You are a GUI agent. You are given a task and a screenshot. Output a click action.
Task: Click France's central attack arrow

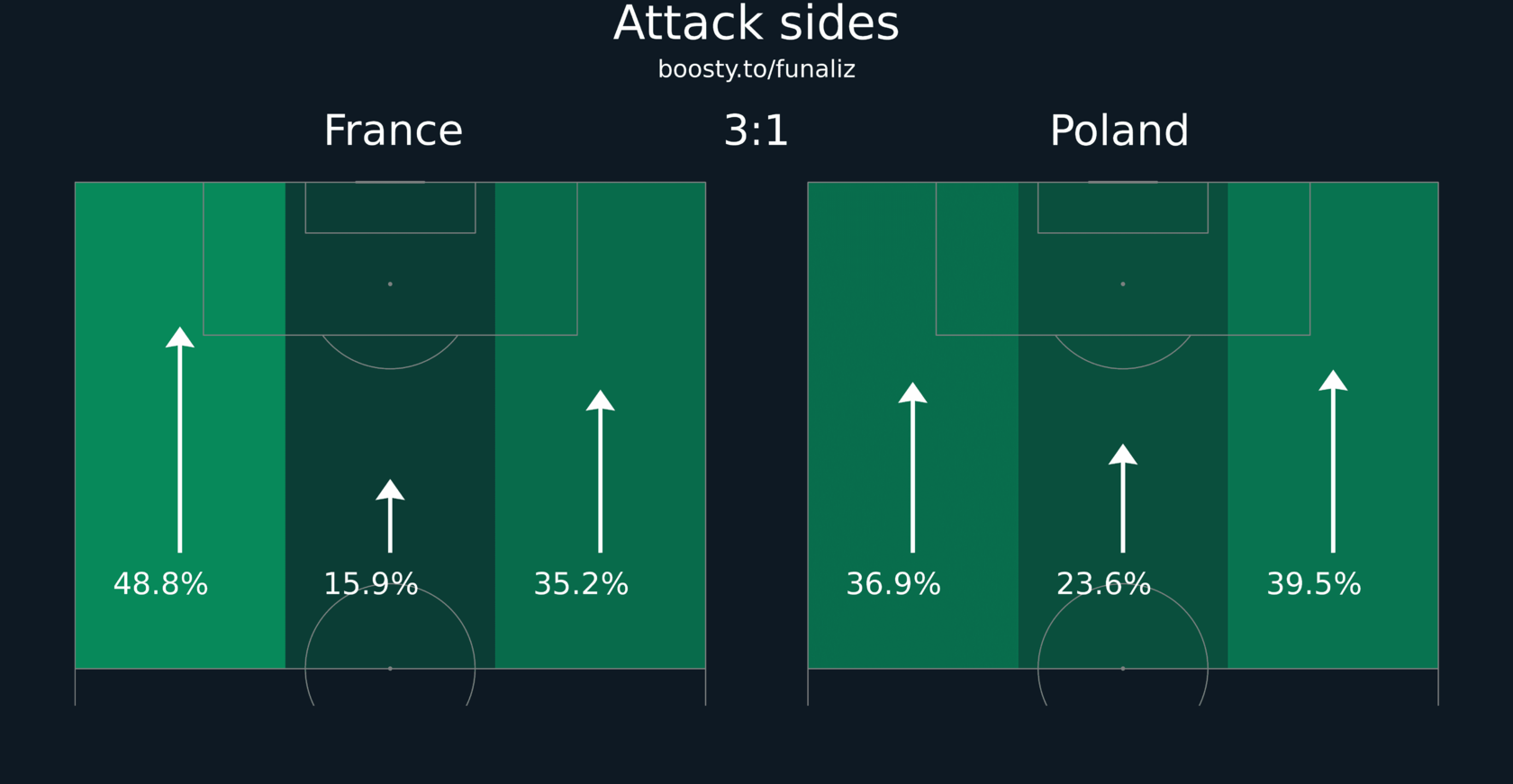(390, 516)
